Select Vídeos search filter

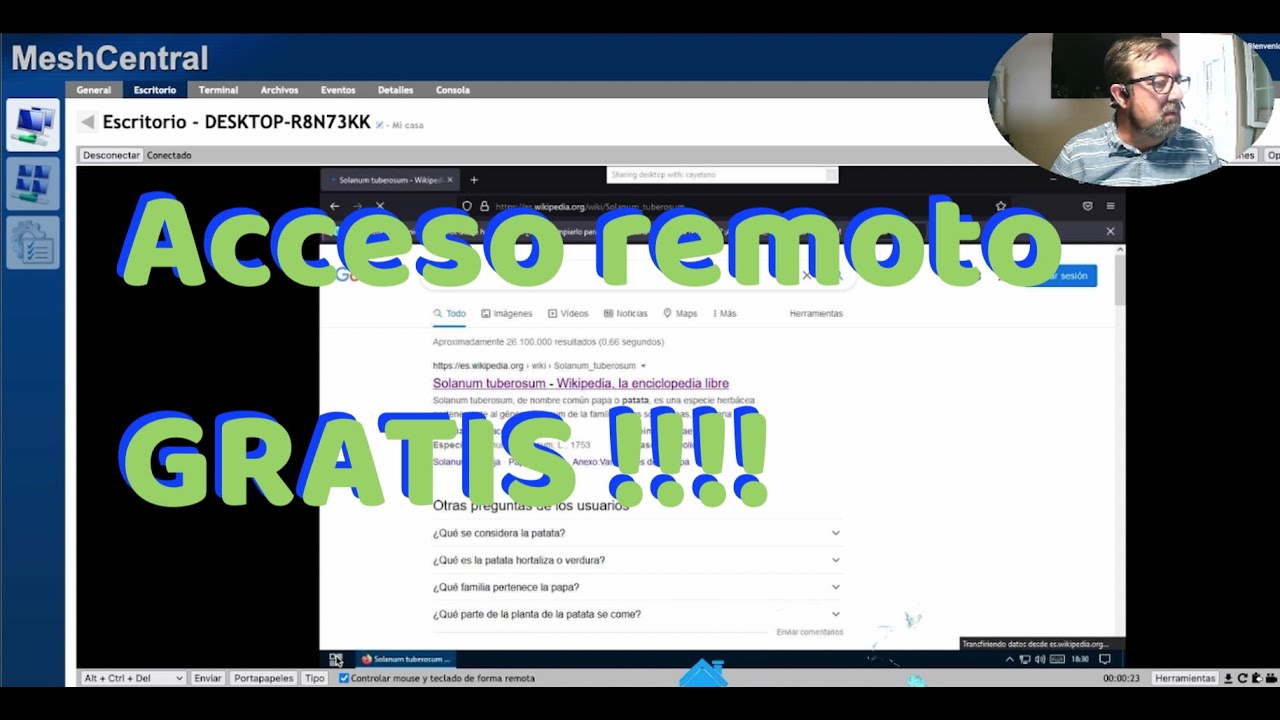coord(568,313)
